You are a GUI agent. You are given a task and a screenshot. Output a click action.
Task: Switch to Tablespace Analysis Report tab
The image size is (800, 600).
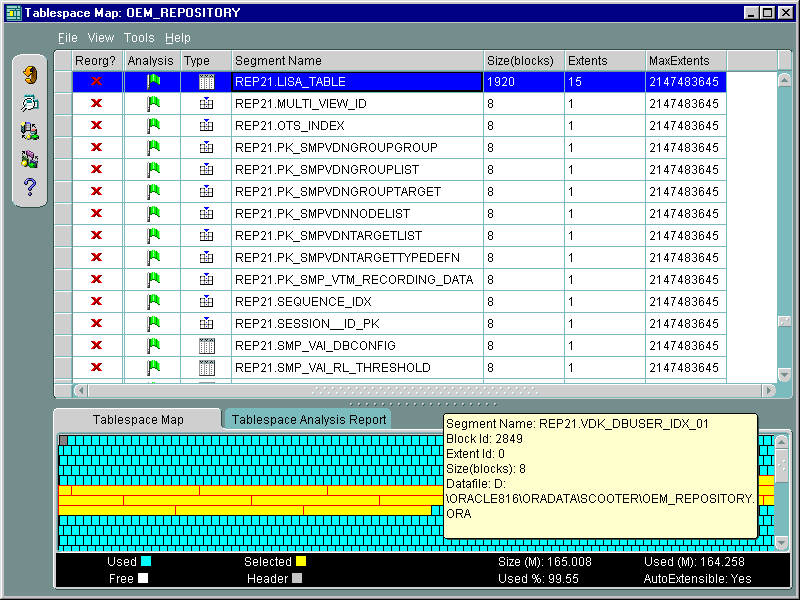309,420
